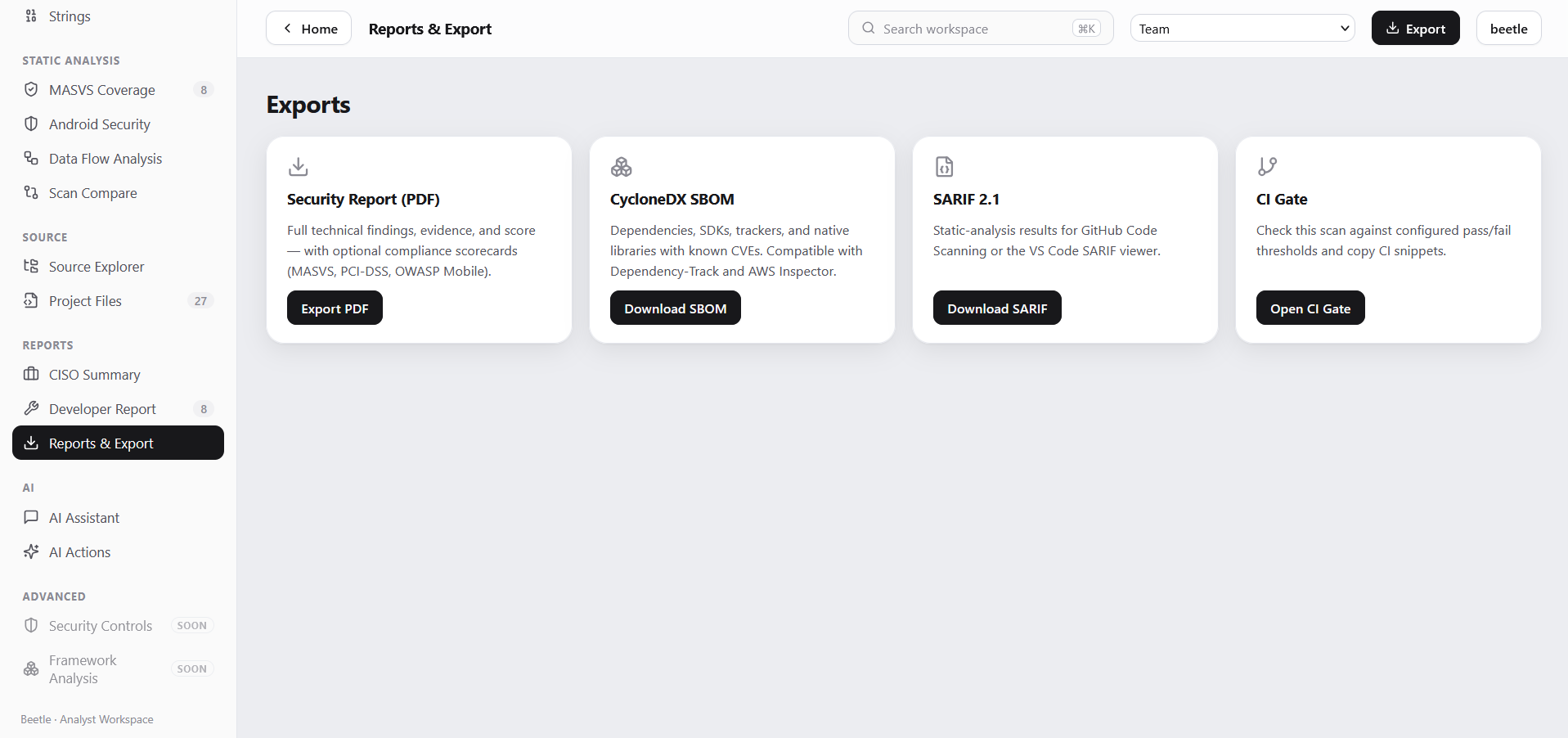Open Project Files section
Viewport: 1568px width, 738px height.
pos(118,301)
